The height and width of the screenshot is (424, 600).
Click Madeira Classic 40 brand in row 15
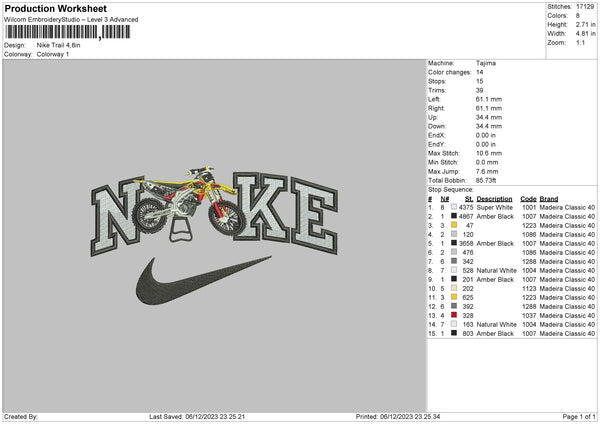click(x=567, y=333)
